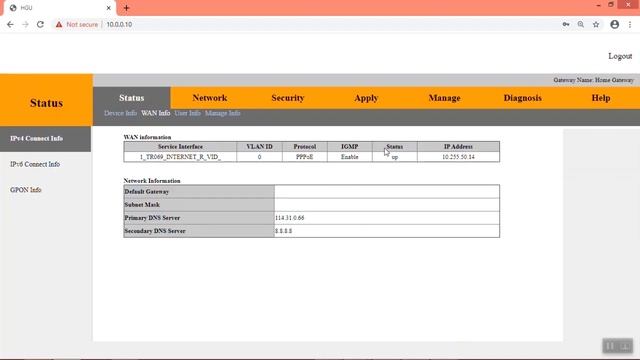The image size is (640, 360).
Task: Click secondary DNS value 8.8.8.8
Action: pos(283,231)
